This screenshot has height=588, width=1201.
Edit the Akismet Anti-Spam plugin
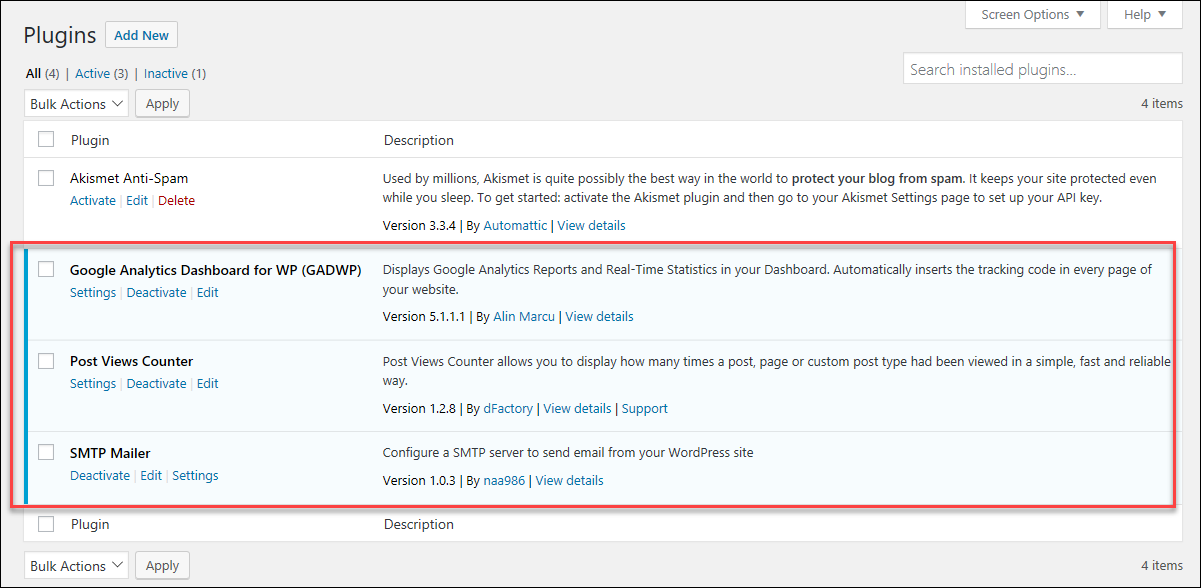tap(137, 200)
